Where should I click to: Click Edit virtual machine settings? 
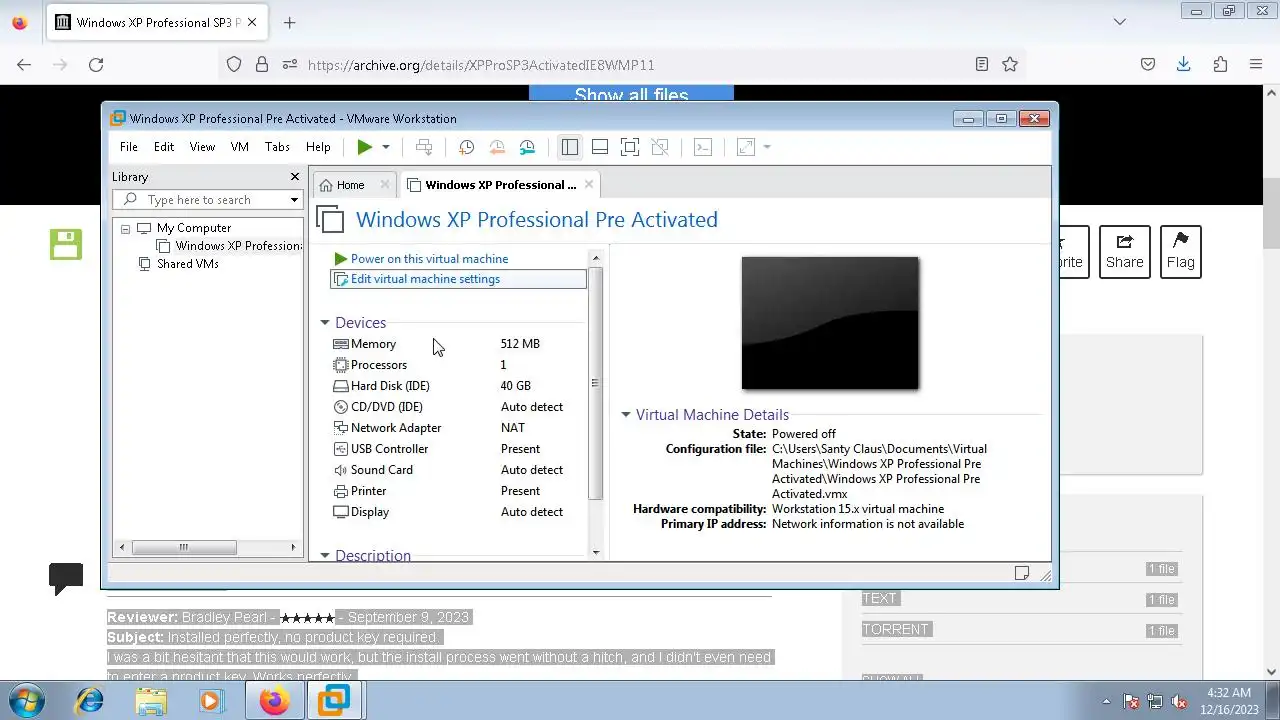click(x=459, y=279)
